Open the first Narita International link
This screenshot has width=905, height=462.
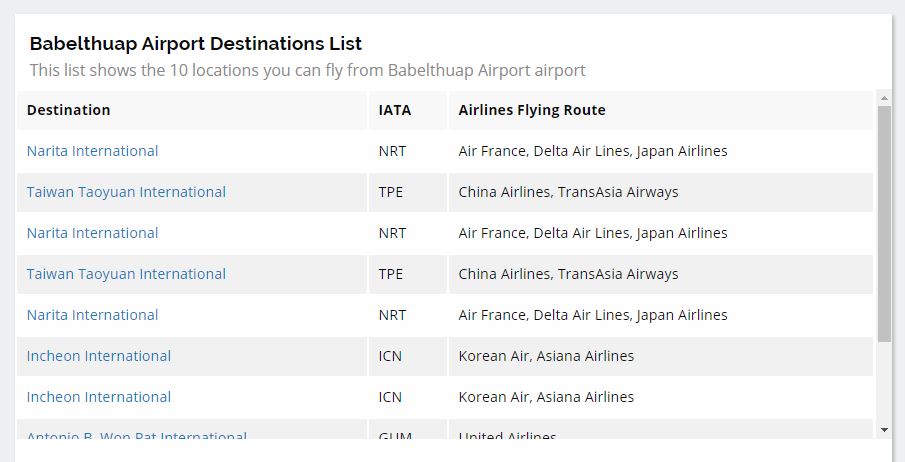pyautogui.click(x=92, y=151)
